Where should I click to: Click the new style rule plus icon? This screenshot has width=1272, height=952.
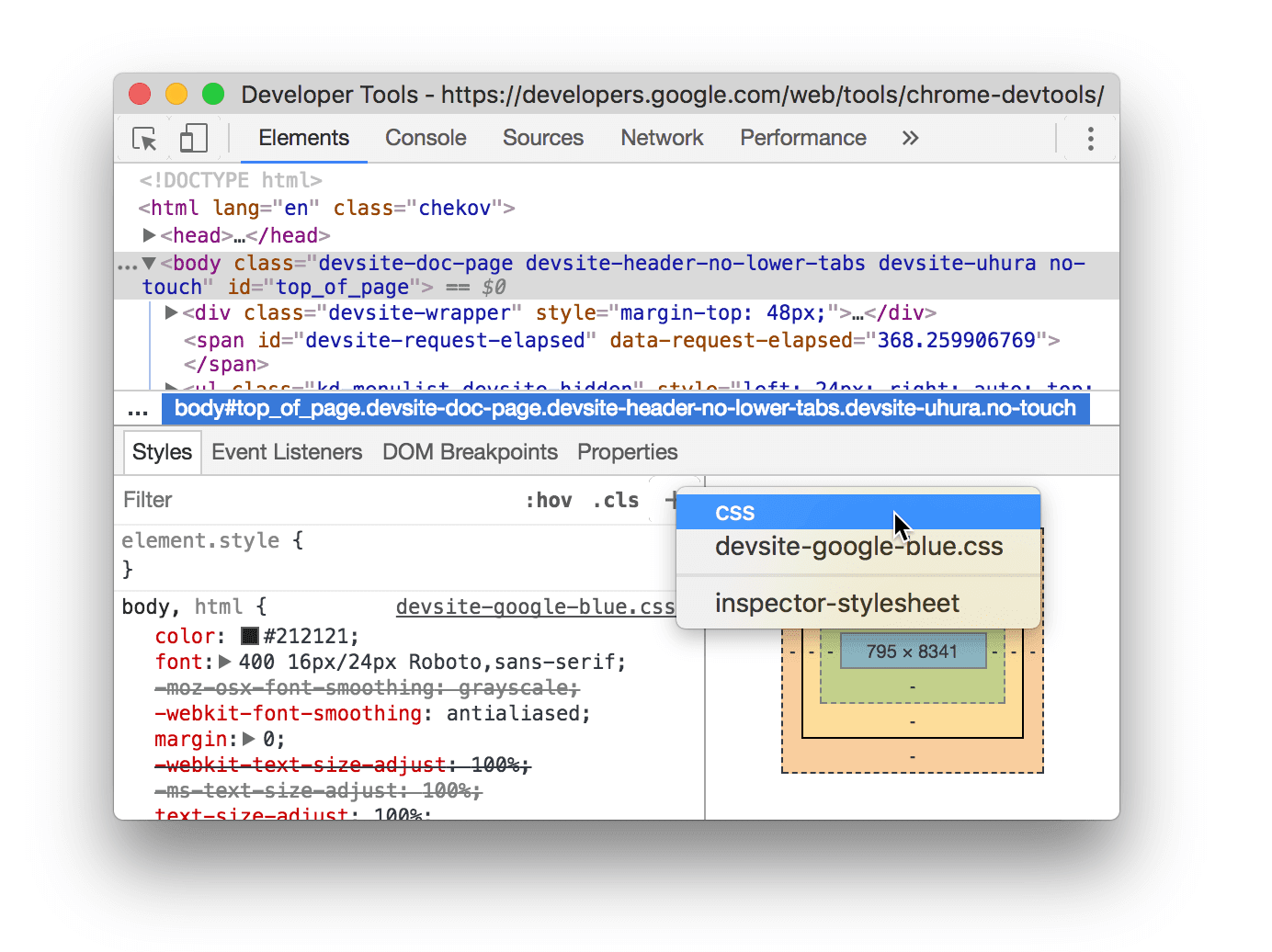click(x=674, y=500)
